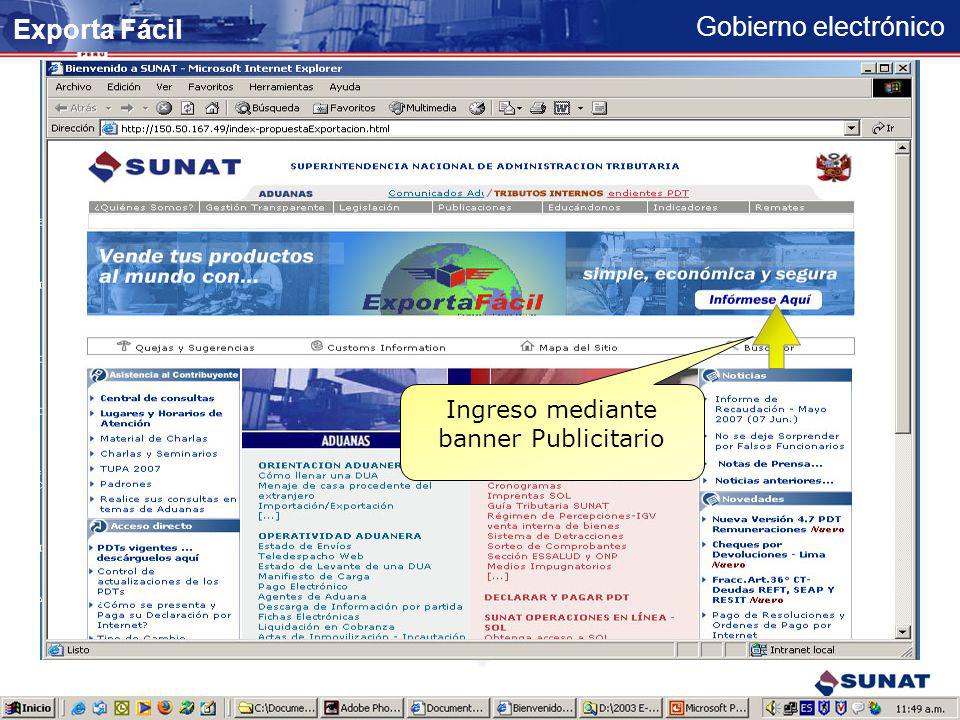Open the Herramientas menu
The height and width of the screenshot is (720, 960).
click(x=281, y=87)
